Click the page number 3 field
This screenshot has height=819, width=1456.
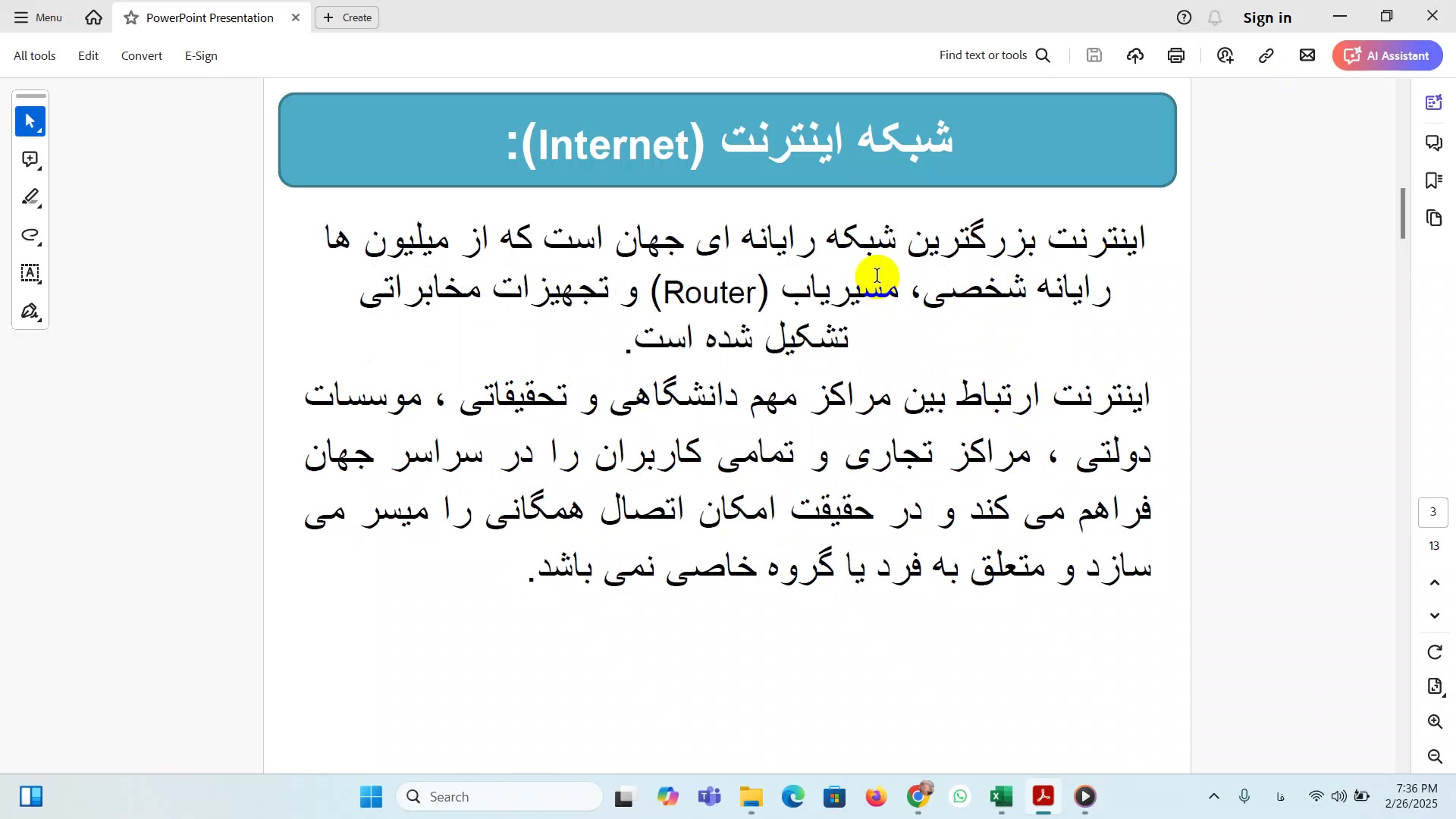point(1432,512)
